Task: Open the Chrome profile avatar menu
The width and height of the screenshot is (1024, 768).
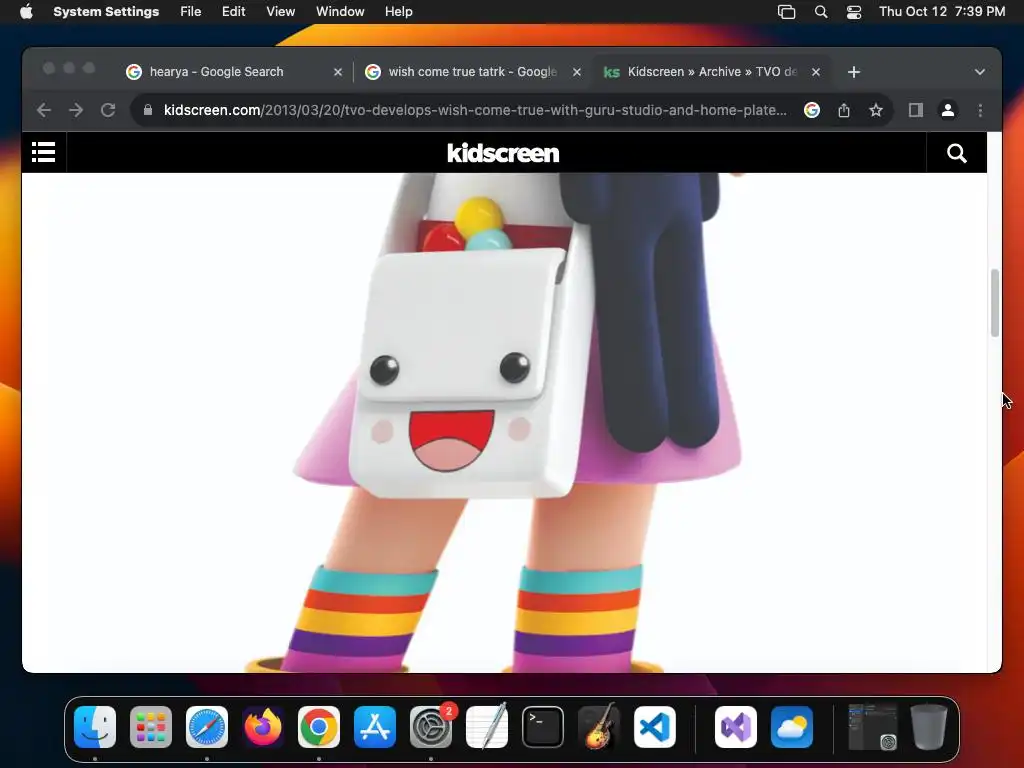Action: 948,110
